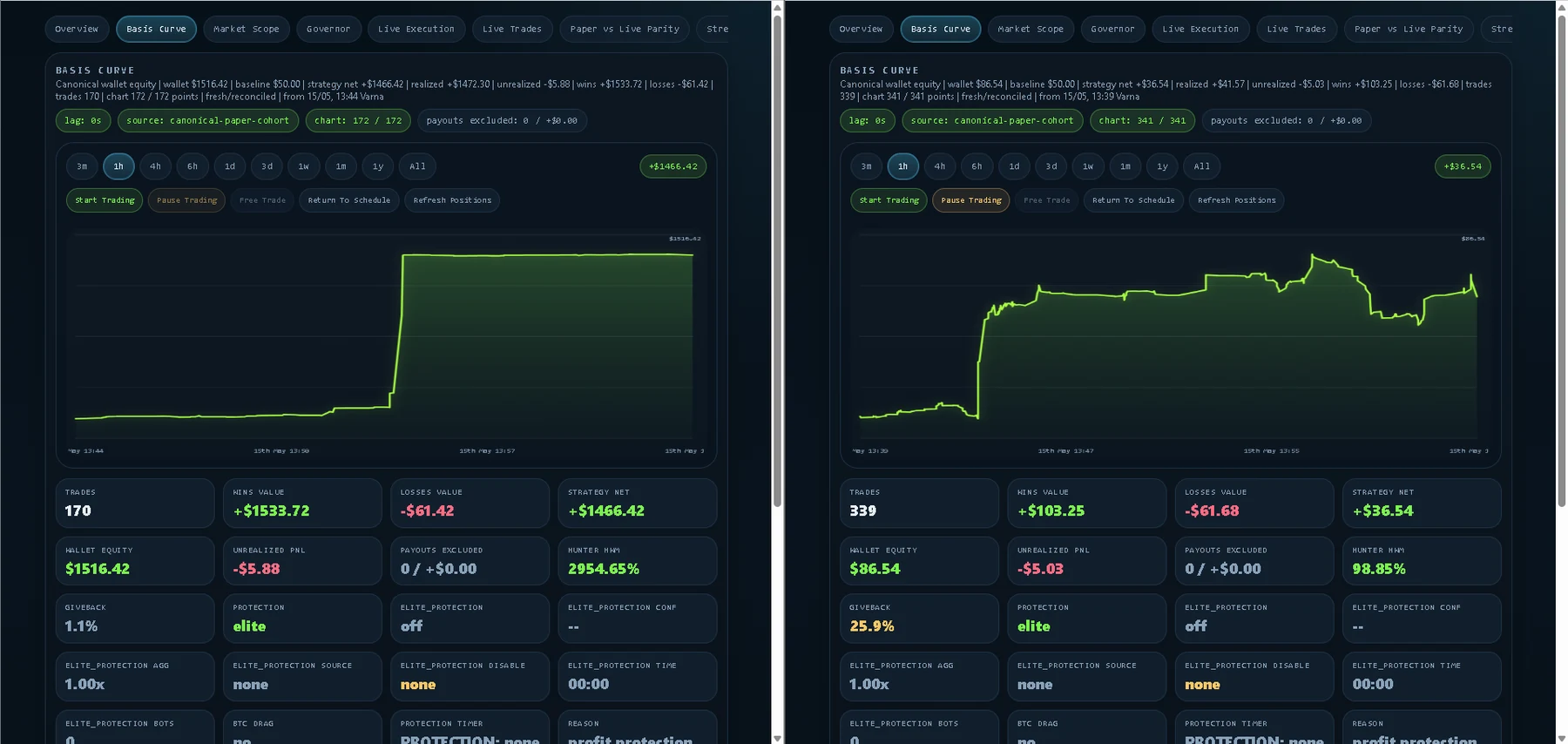This screenshot has height=744, width=1568.
Task: Open Governor tab in right dashboard
Action: tap(1112, 29)
